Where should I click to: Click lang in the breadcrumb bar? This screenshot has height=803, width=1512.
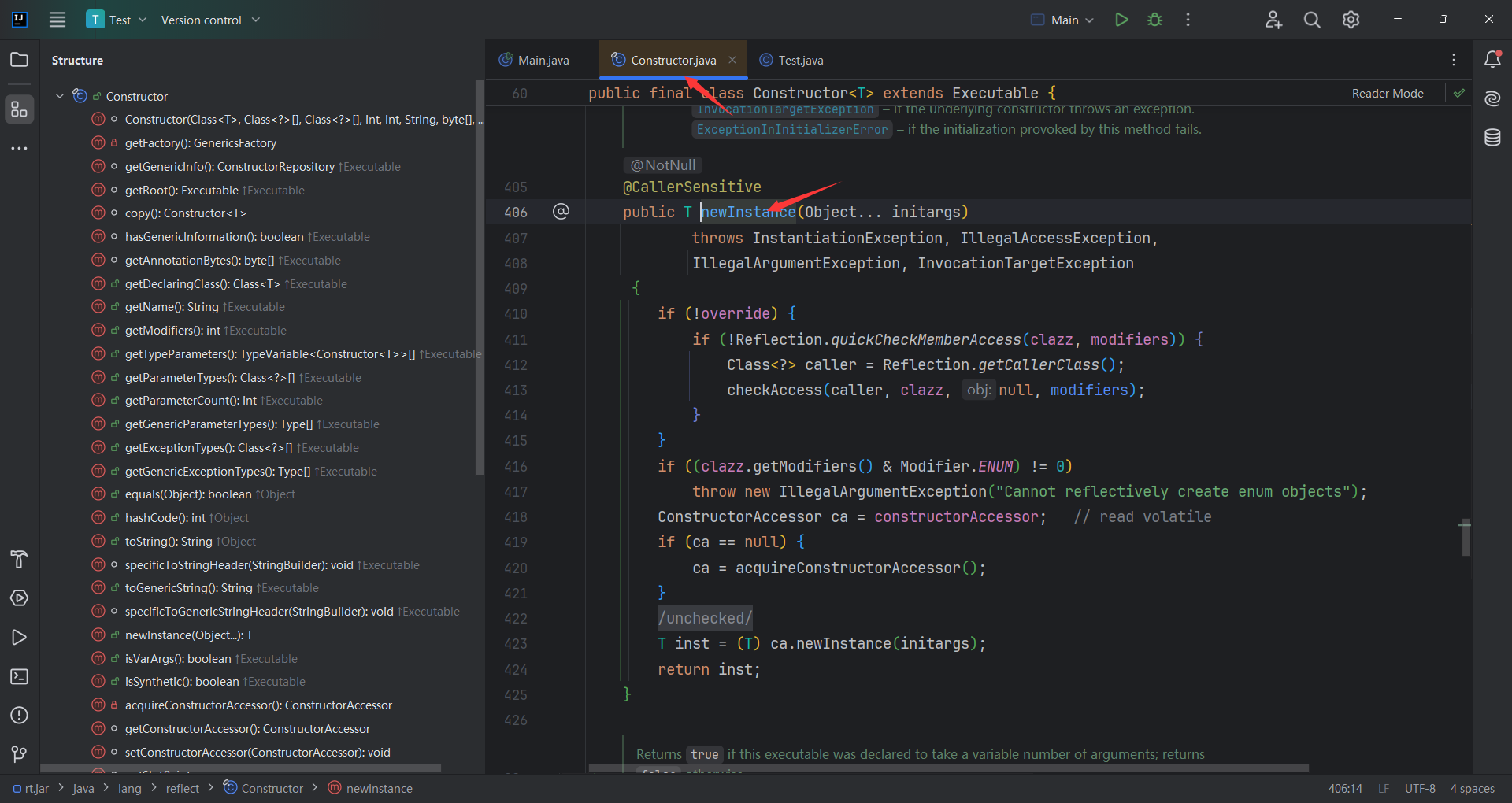click(x=130, y=788)
